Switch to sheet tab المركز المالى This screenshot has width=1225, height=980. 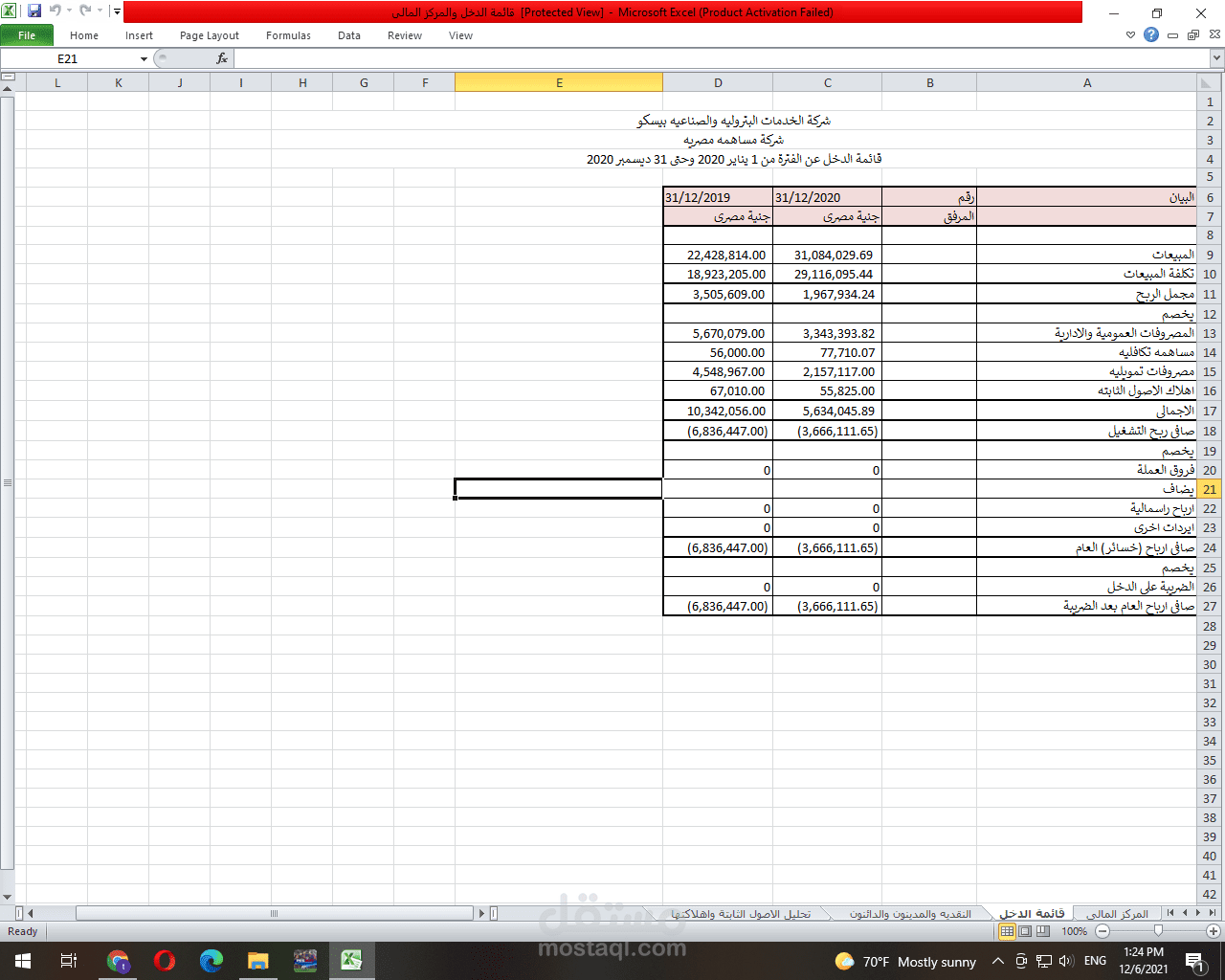click(1117, 914)
